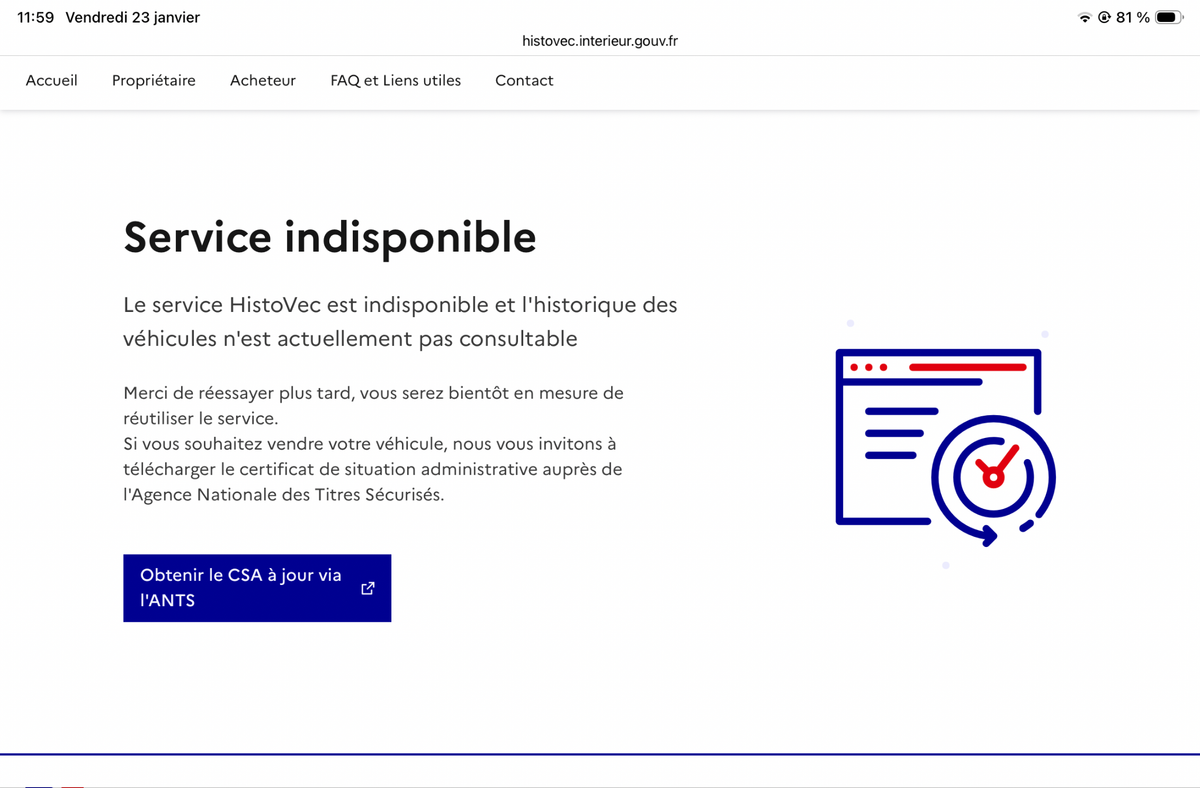Open the Propriétaire menu item
Image resolution: width=1200 pixels, height=788 pixels.
[x=154, y=81]
